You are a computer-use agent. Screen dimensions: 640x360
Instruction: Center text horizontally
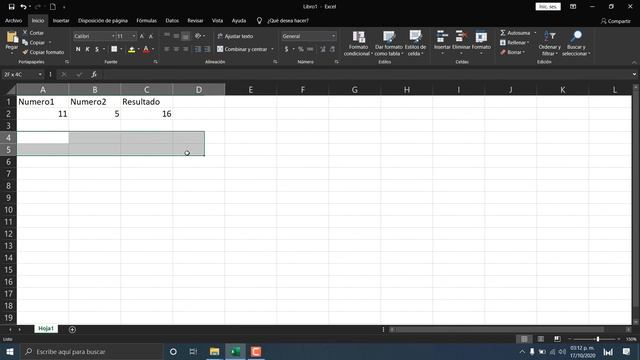click(176, 49)
